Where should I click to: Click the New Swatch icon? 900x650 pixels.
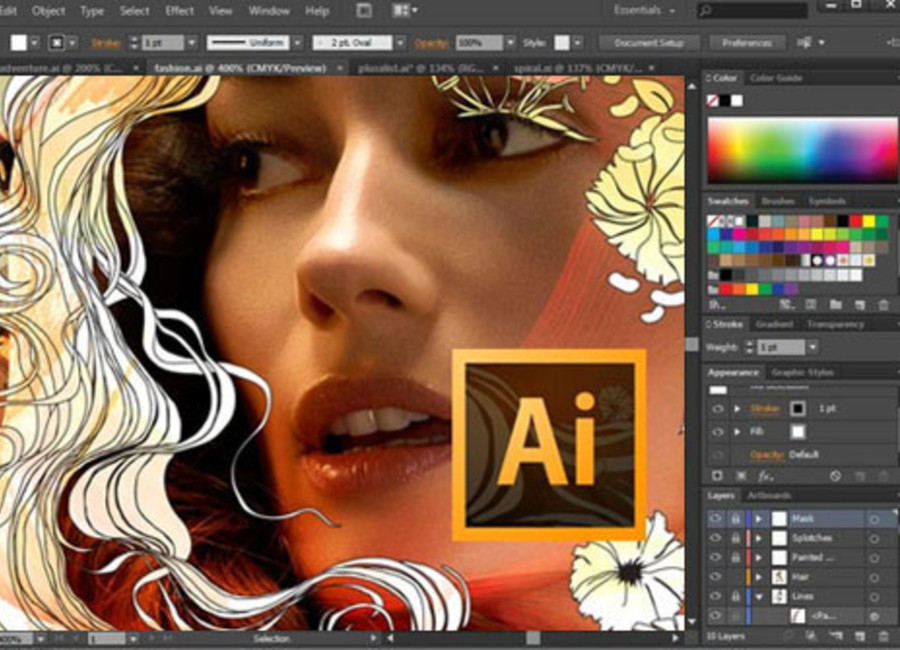859,305
